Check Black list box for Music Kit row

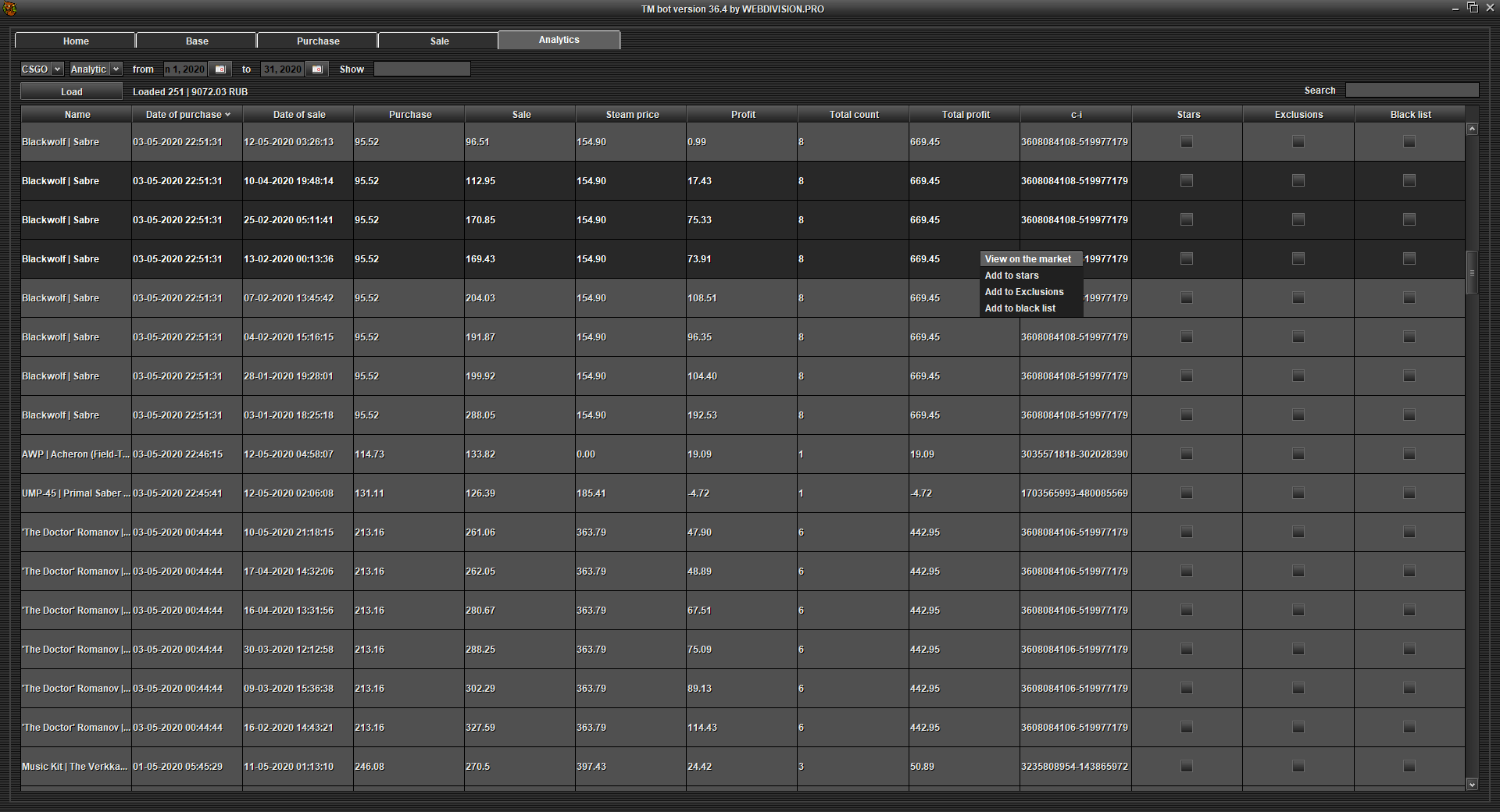tap(1409, 766)
